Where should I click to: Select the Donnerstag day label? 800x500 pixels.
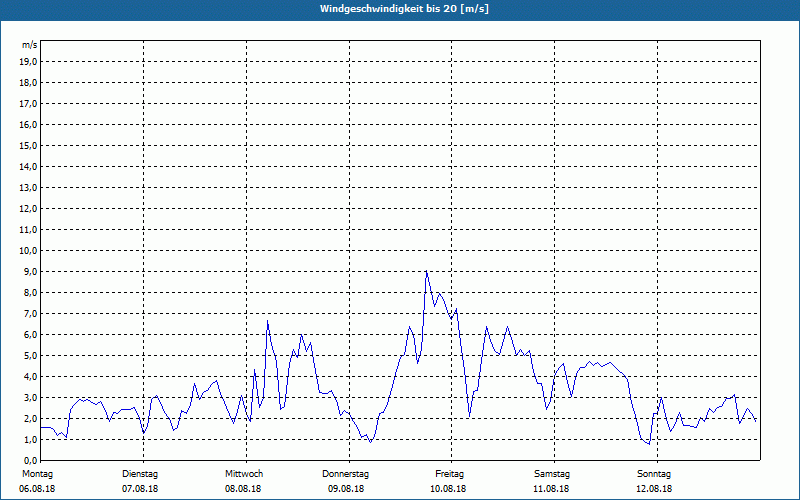(x=345, y=474)
